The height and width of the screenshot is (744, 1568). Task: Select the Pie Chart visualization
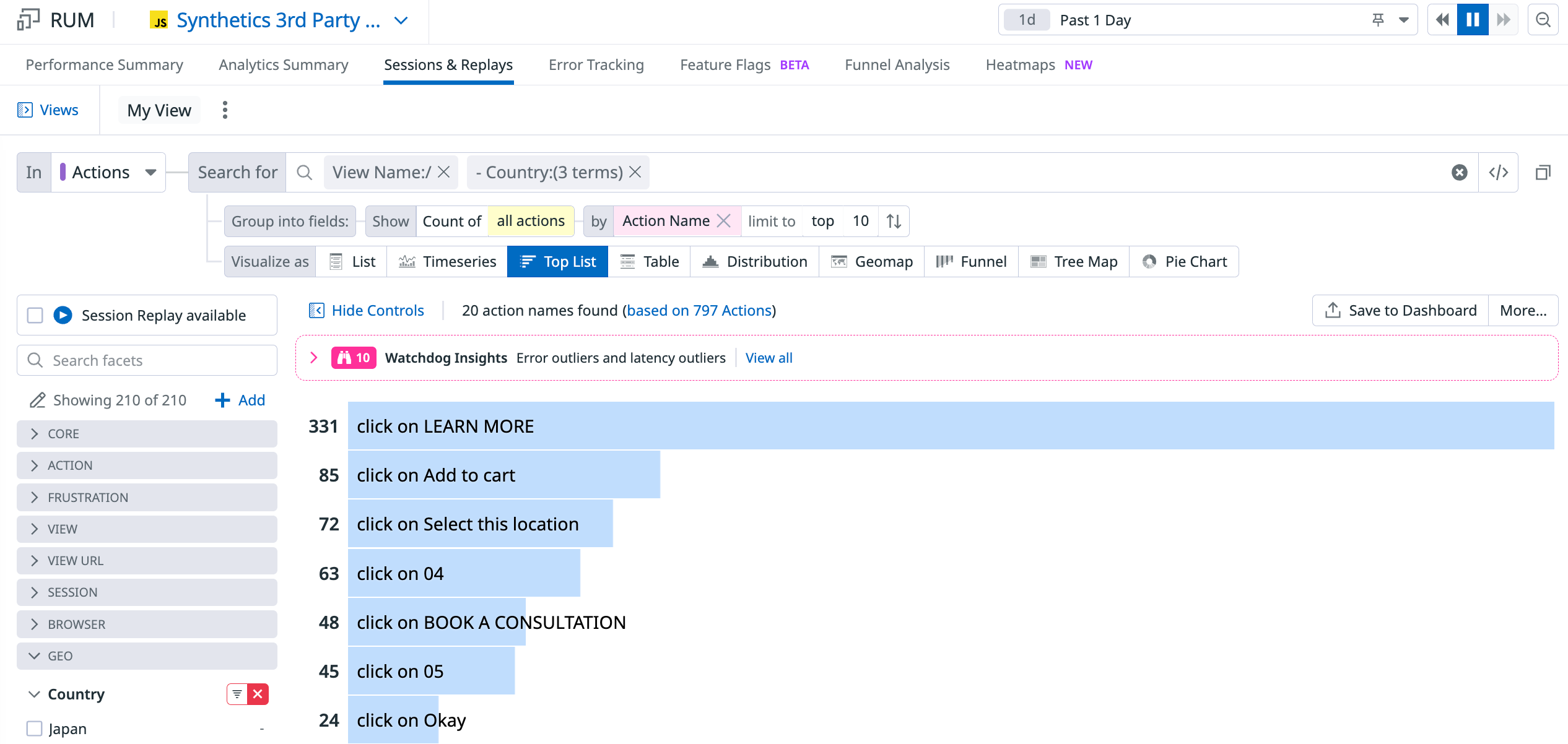pos(1184,261)
